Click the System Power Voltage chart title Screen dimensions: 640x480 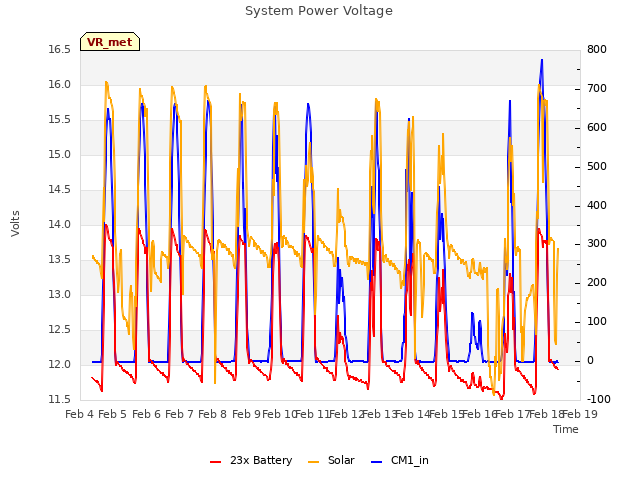[319, 11]
